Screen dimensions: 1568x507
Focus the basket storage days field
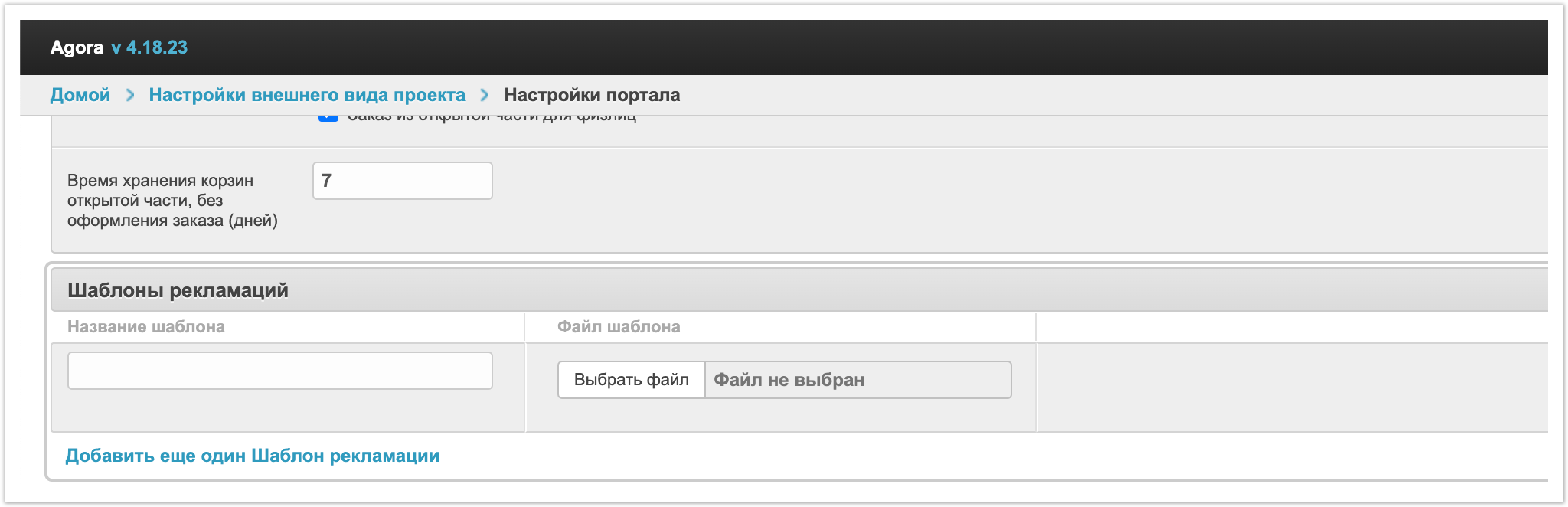pos(402,181)
